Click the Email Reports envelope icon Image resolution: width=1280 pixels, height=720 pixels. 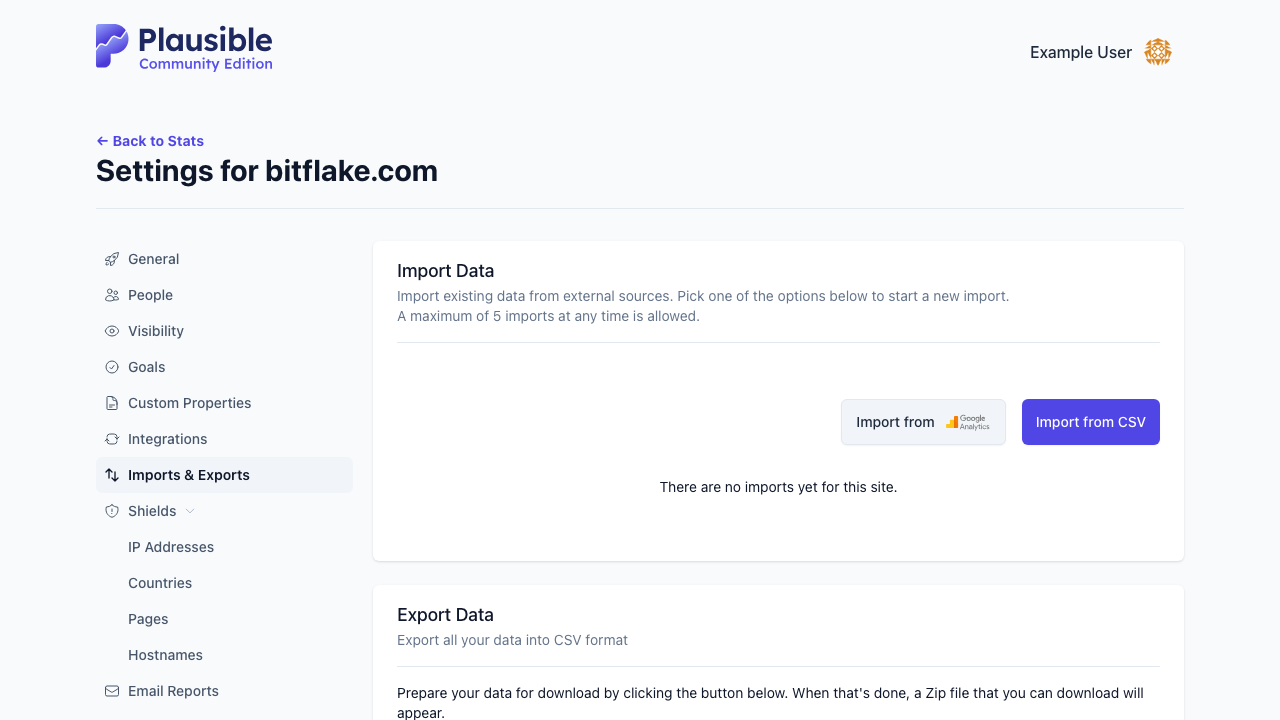pyautogui.click(x=112, y=691)
